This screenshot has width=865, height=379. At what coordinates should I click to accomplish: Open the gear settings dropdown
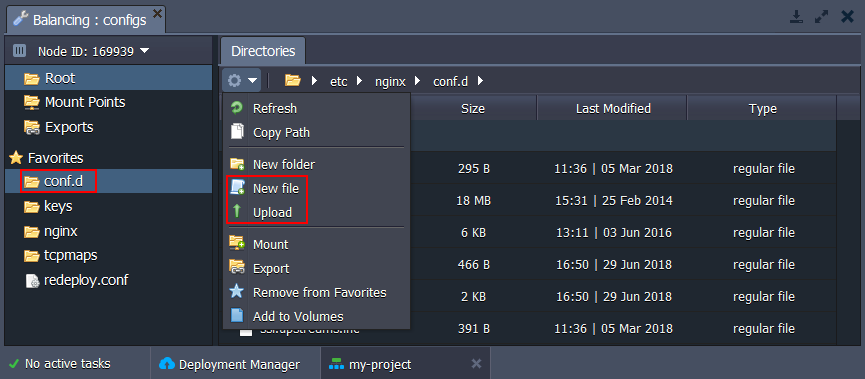[243, 81]
